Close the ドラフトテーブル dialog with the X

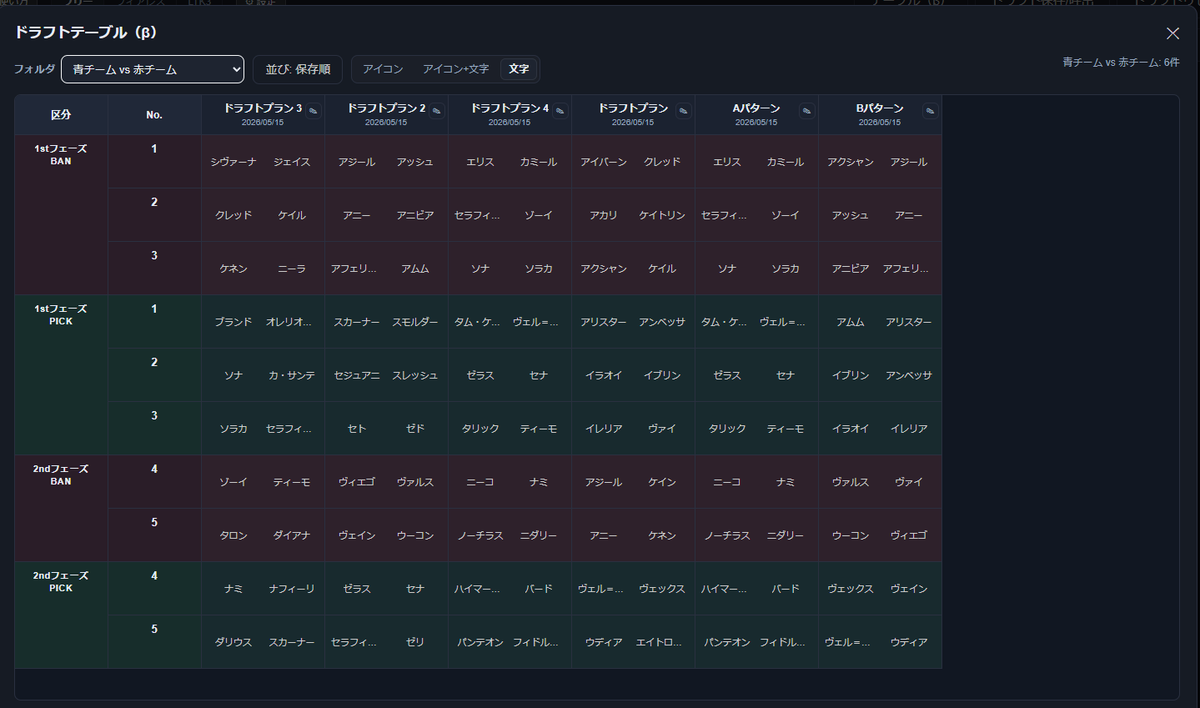[1173, 33]
